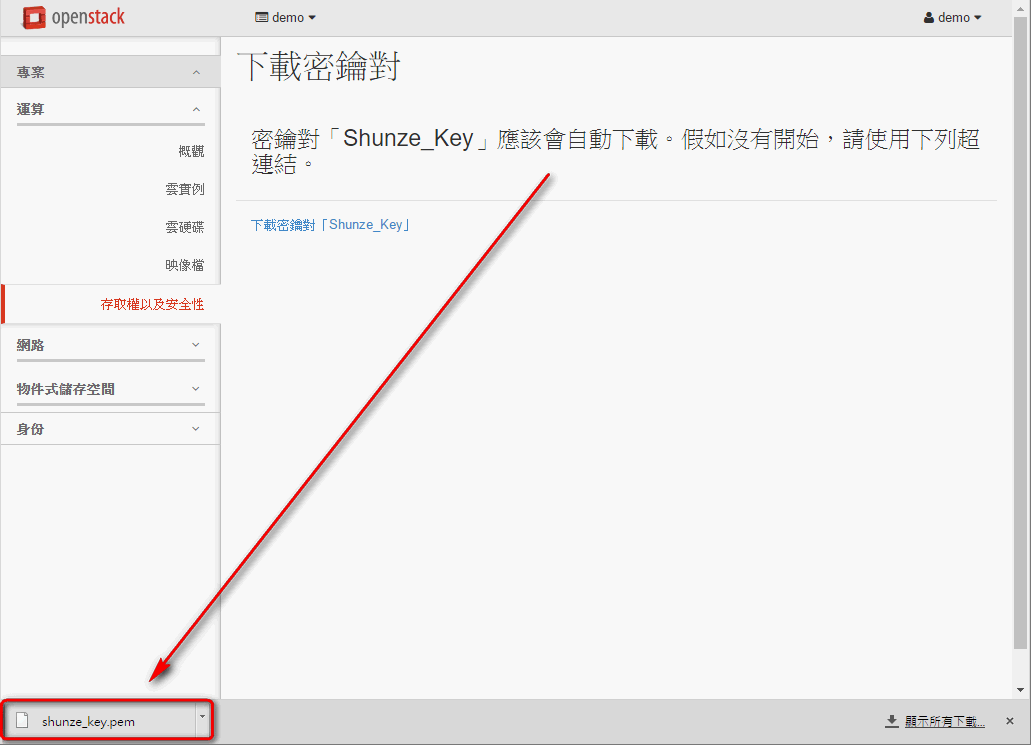Viewport: 1031px width, 745px height.
Task: Click the page vertical scrollbar
Action: pos(1020,332)
